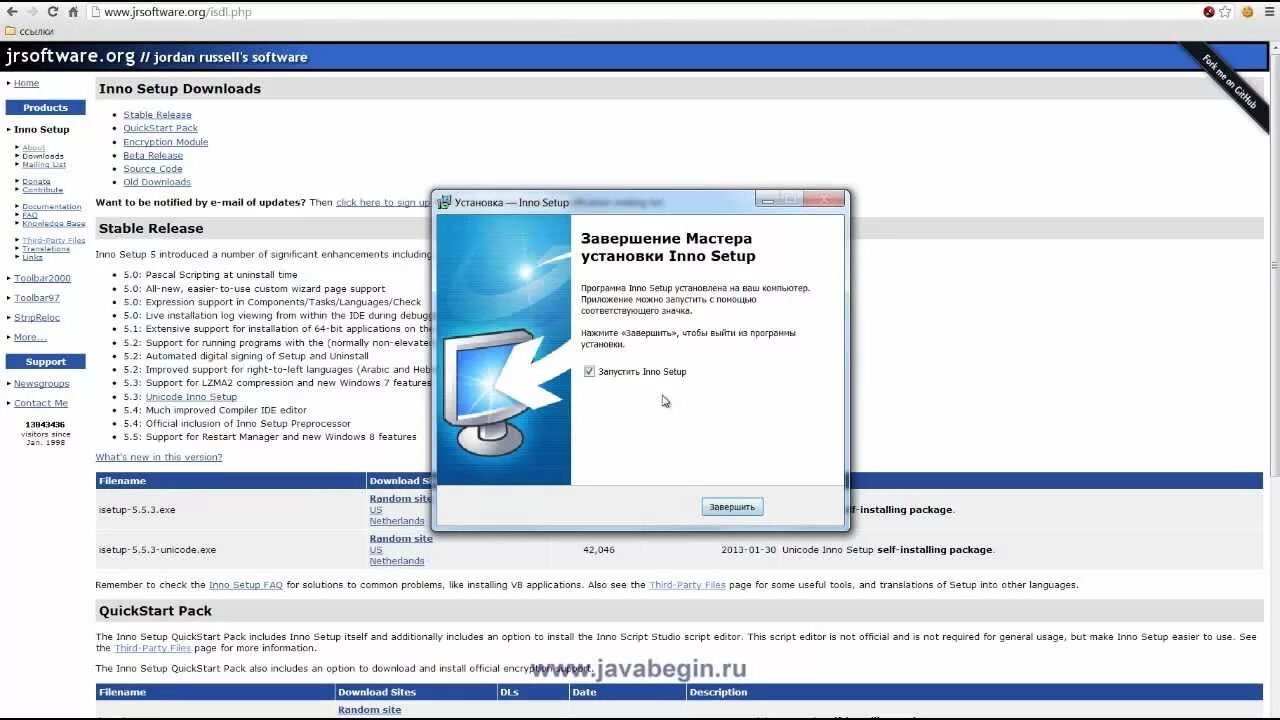Open the StripReloc product link
Viewport: 1280px width, 720px height.
tap(37, 317)
